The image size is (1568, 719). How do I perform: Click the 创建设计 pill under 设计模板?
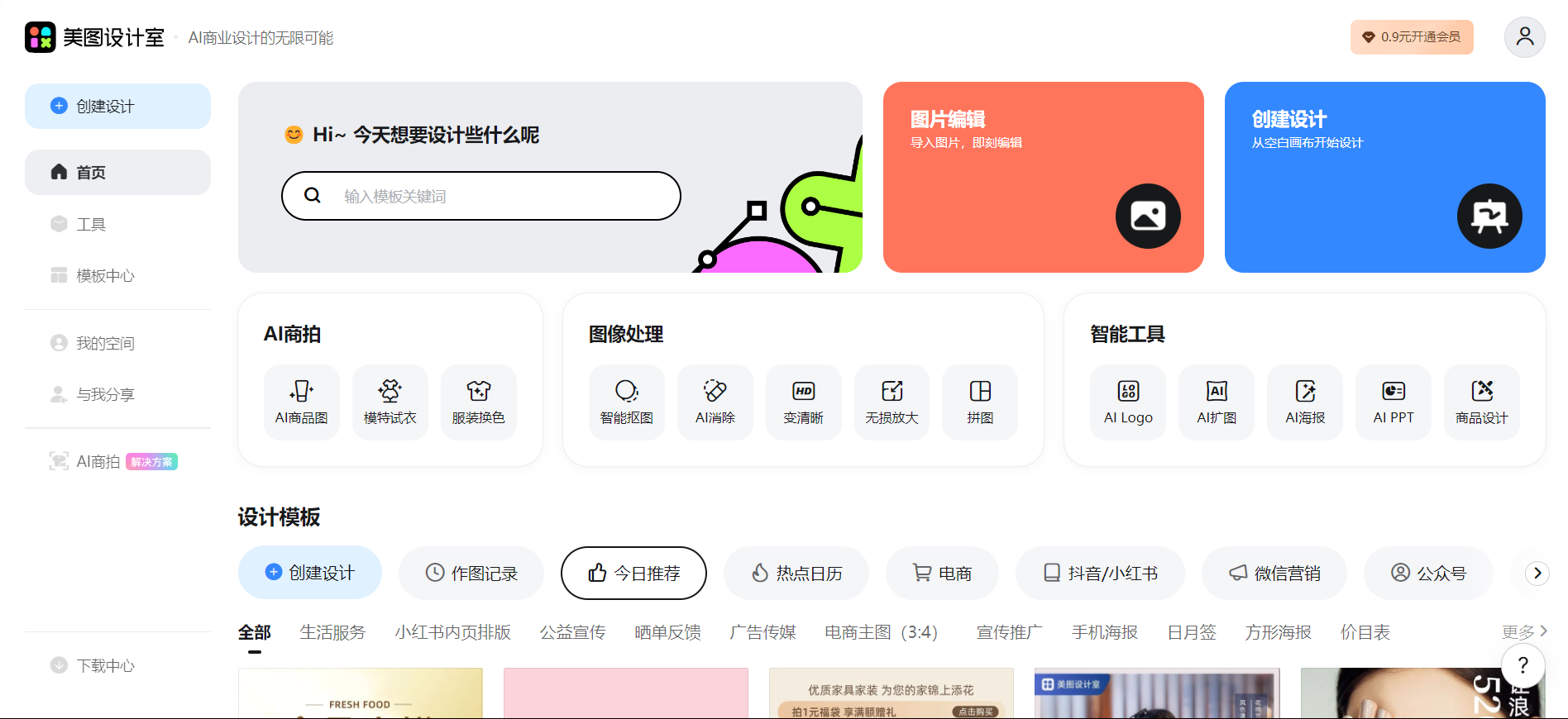point(310,573)
